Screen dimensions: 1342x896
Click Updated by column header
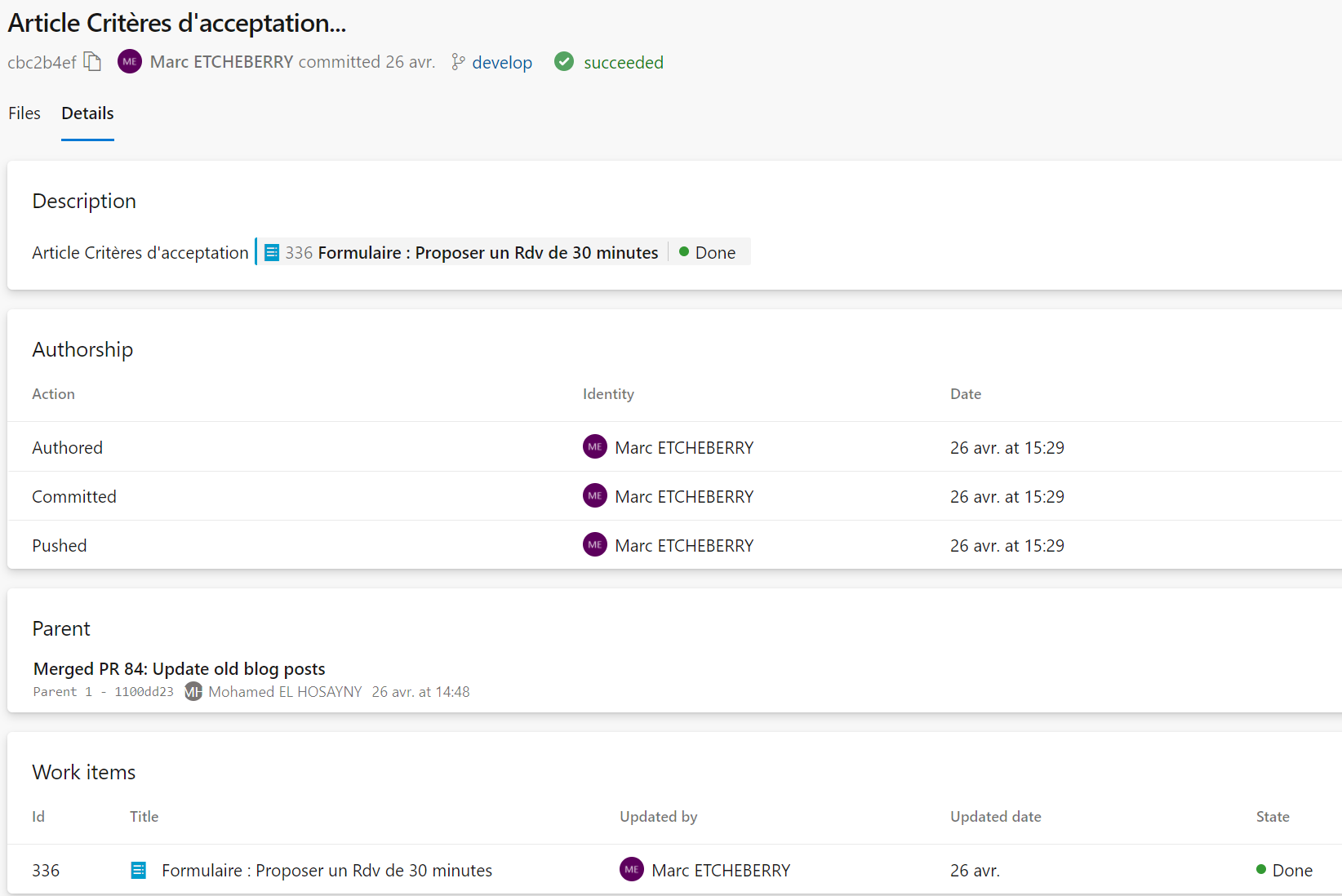(x=658, y=817)
